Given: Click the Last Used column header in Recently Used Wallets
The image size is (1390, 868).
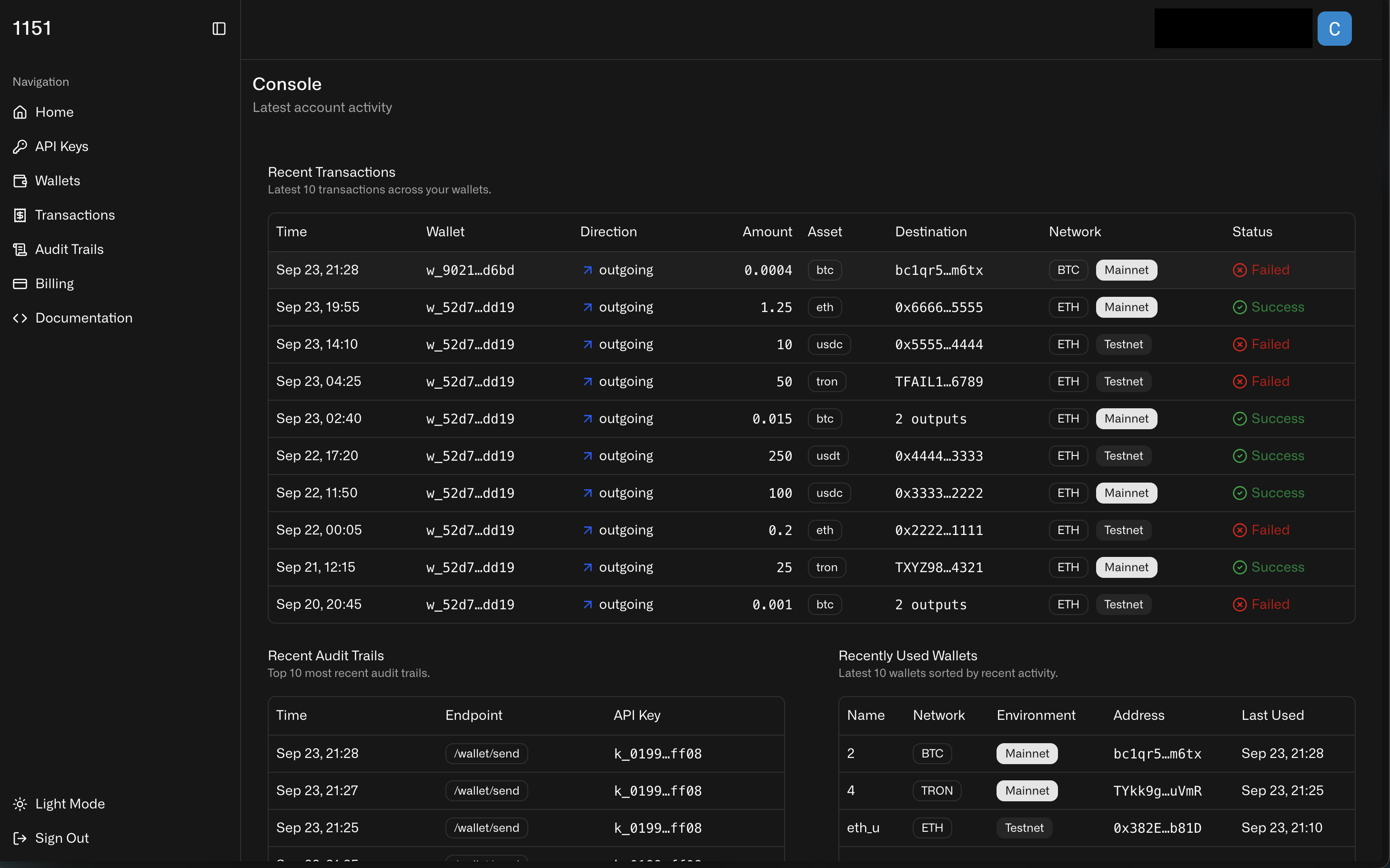Looking at the screenshot, I should (x=1272, y=715).
